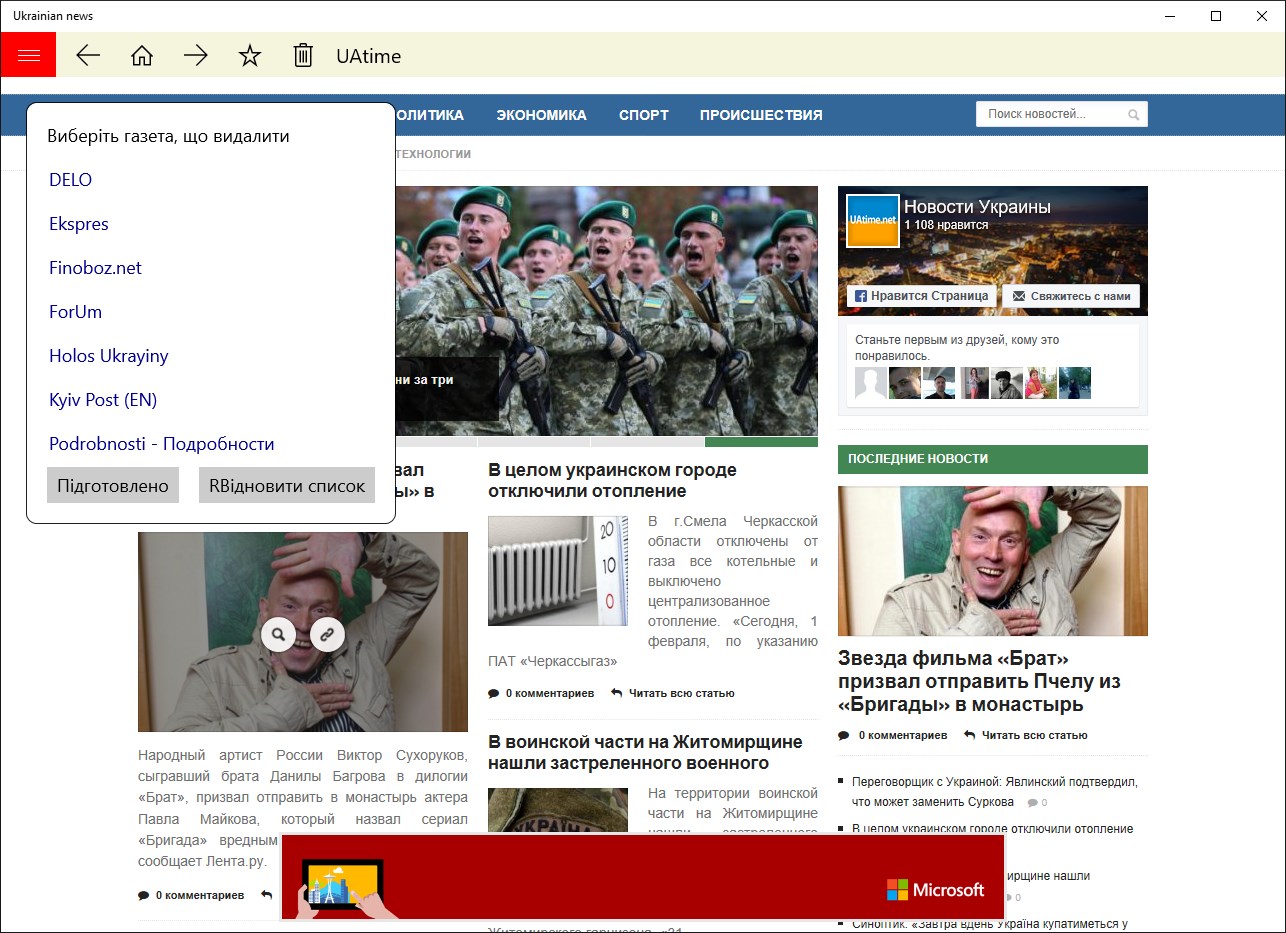
Task: Go back with the left arrow
Action: [x=88, y=56]
